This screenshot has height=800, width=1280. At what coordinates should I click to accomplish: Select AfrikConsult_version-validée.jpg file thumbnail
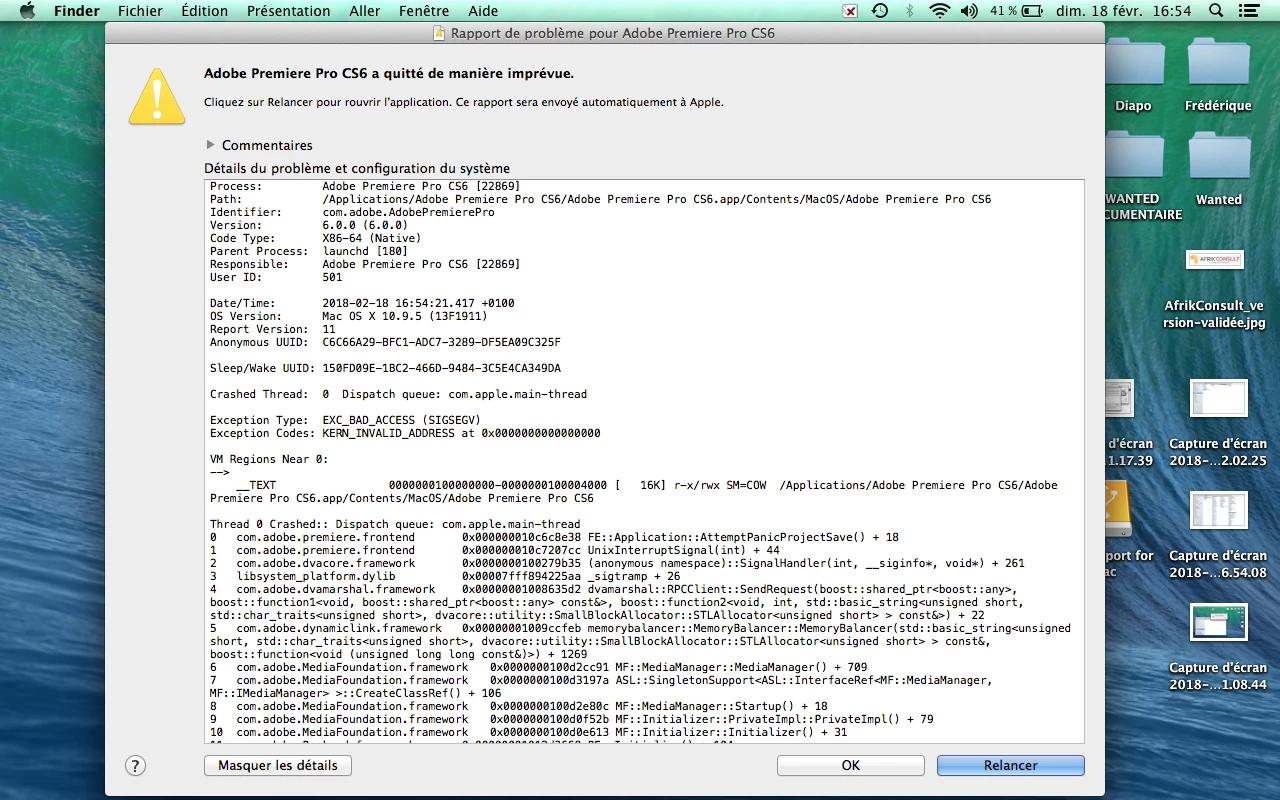1214,260
